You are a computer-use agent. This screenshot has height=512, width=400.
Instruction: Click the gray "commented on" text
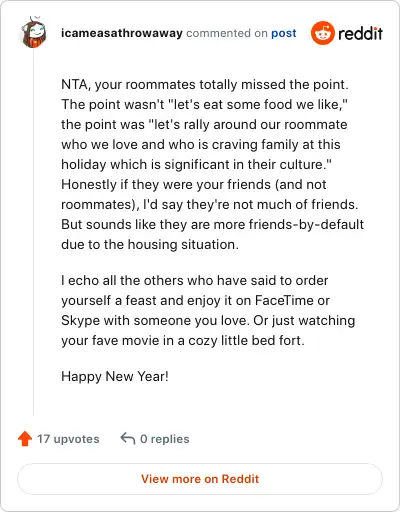(227, 33)
